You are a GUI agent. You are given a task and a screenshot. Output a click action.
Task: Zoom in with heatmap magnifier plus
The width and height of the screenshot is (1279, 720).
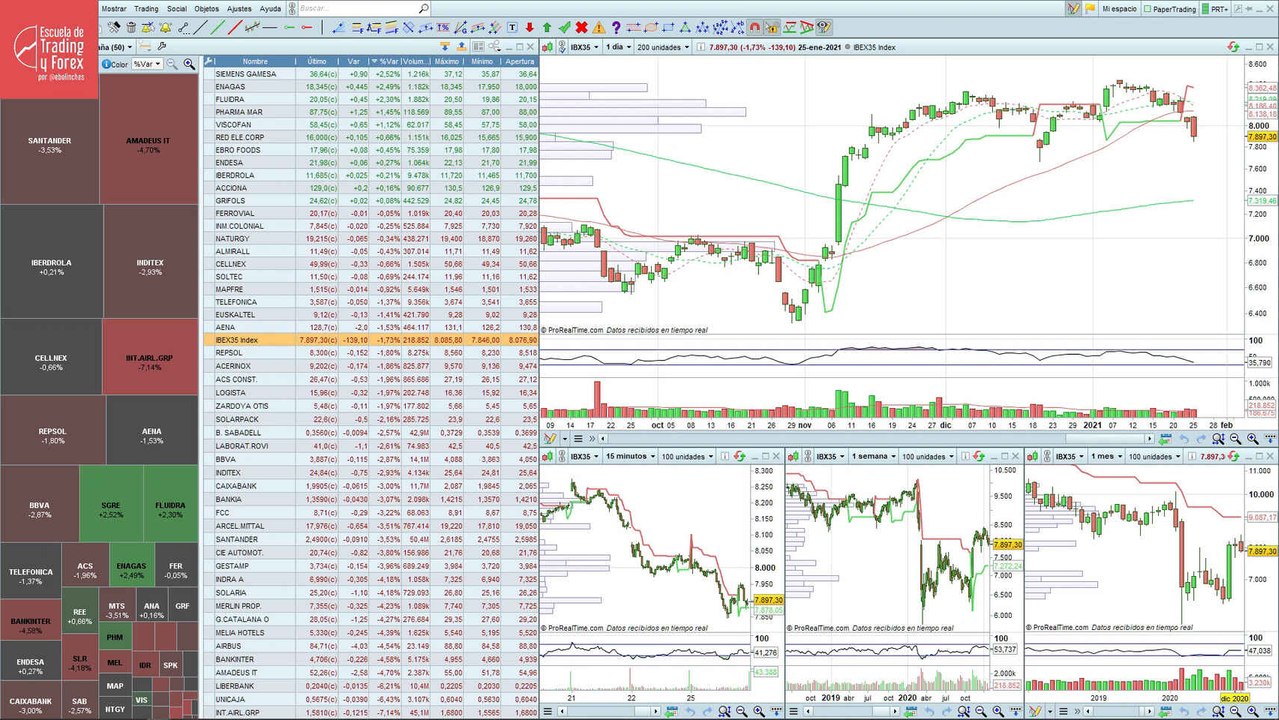point(189,64)
